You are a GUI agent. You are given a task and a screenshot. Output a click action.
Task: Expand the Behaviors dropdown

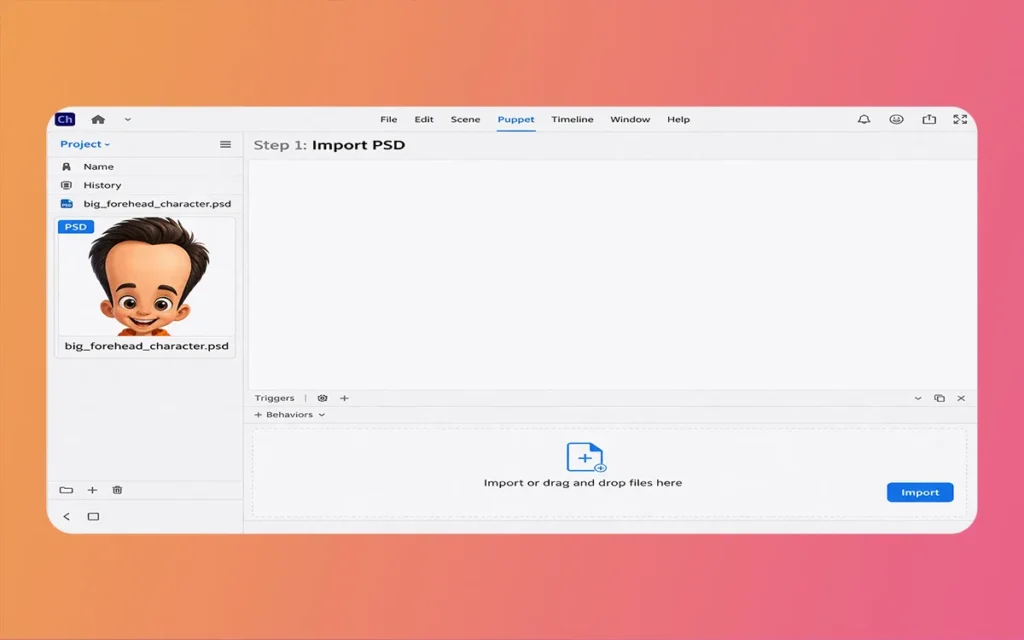(x=290, y=415)
